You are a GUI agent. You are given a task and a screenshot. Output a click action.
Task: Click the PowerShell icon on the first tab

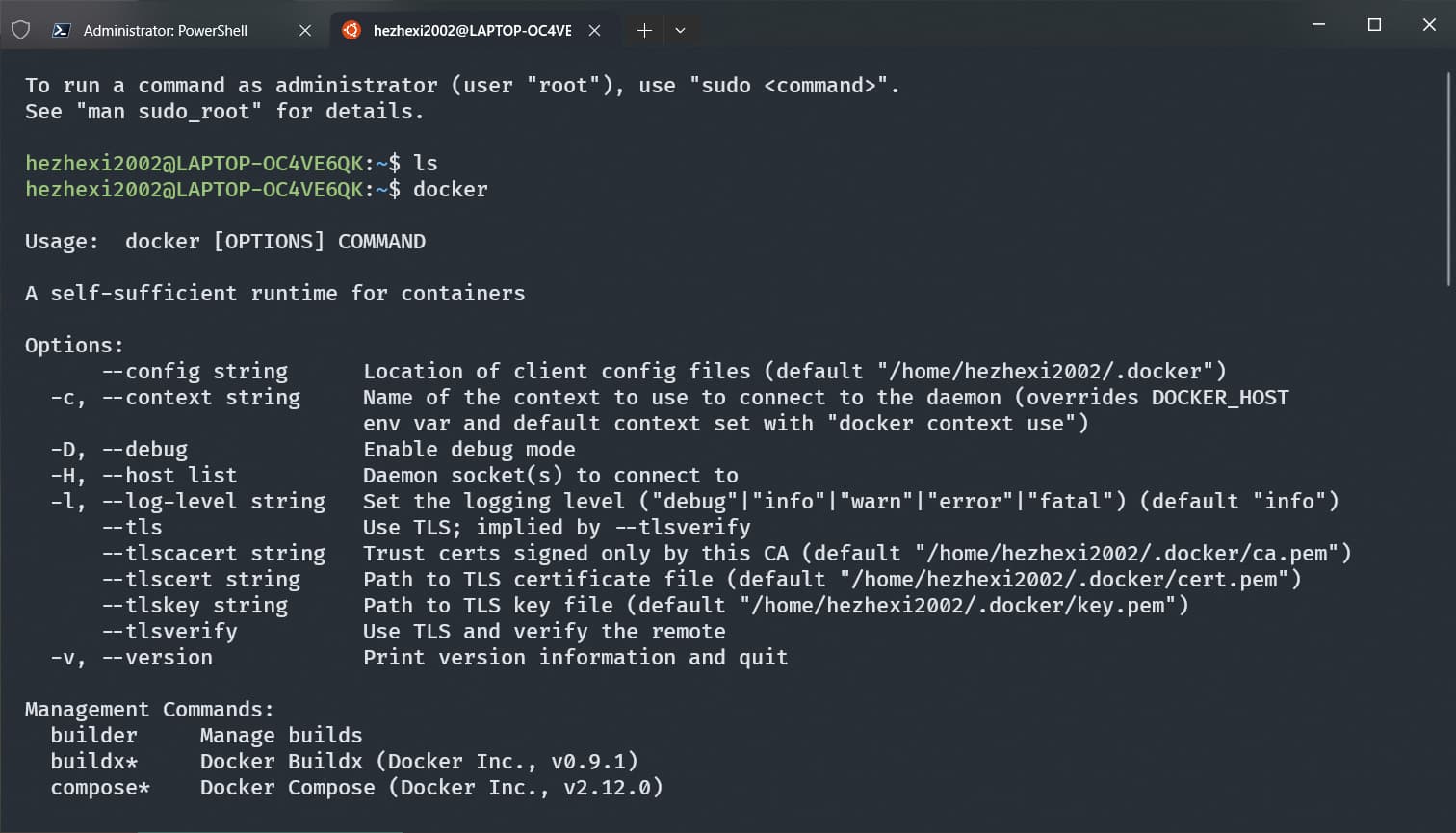(x=60, y=30)
